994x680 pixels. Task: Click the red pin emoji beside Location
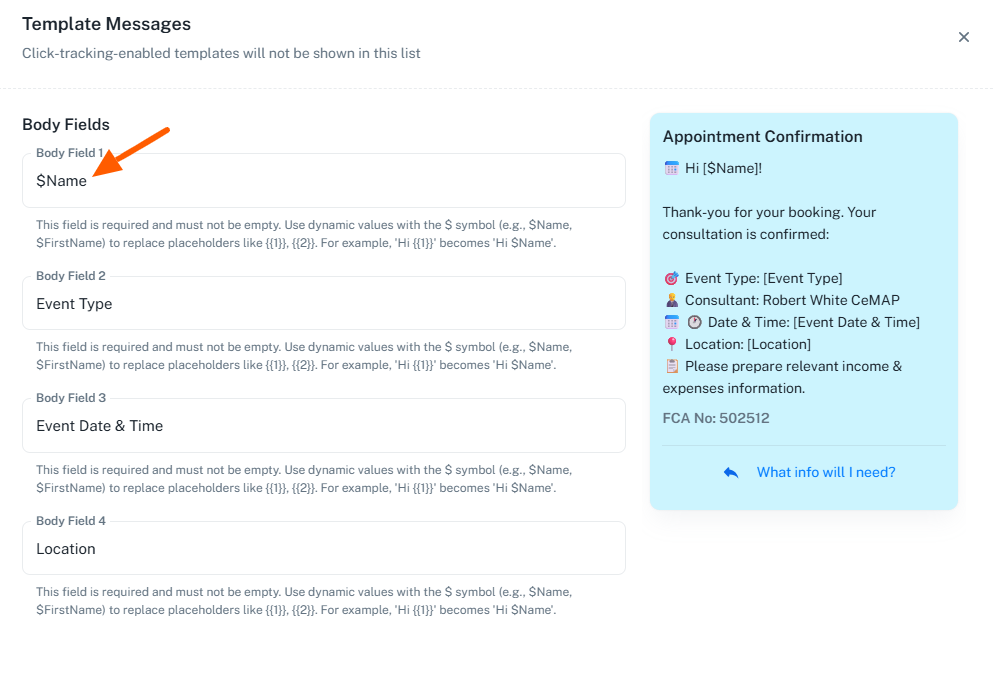click(672, 344)
